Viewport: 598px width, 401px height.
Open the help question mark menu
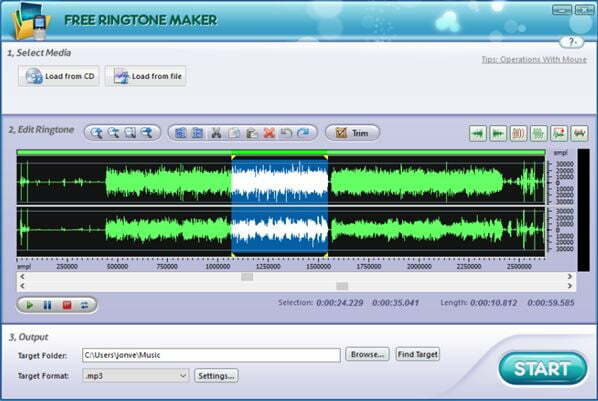point(572,42)
